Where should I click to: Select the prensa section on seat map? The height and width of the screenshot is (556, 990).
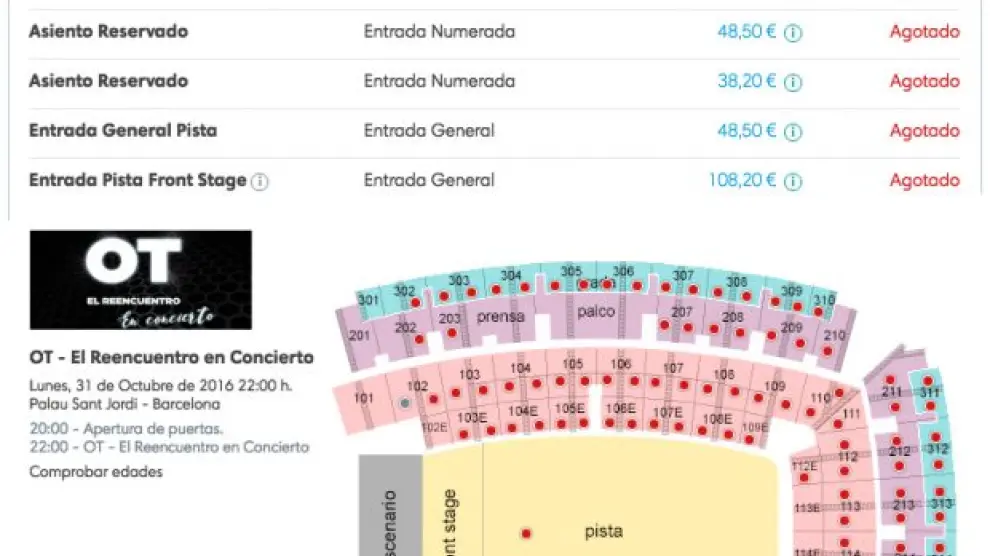pyautogui.click(x=500, y=317)
